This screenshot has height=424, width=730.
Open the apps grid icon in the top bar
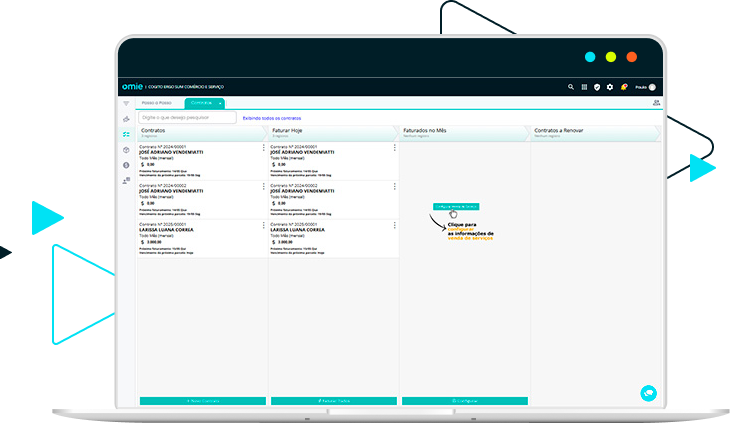click(x=584, y=87)
